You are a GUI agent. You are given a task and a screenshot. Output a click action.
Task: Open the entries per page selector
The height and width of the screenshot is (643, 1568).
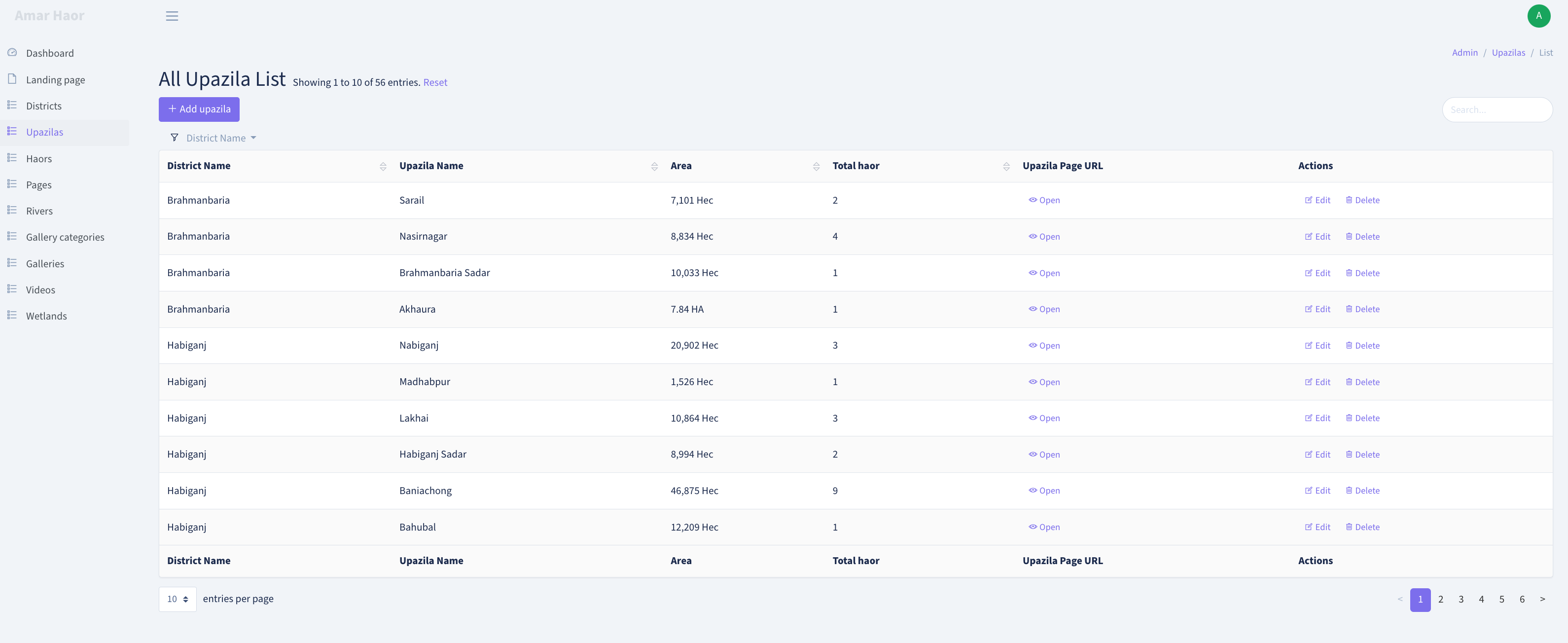pos(178,599)
